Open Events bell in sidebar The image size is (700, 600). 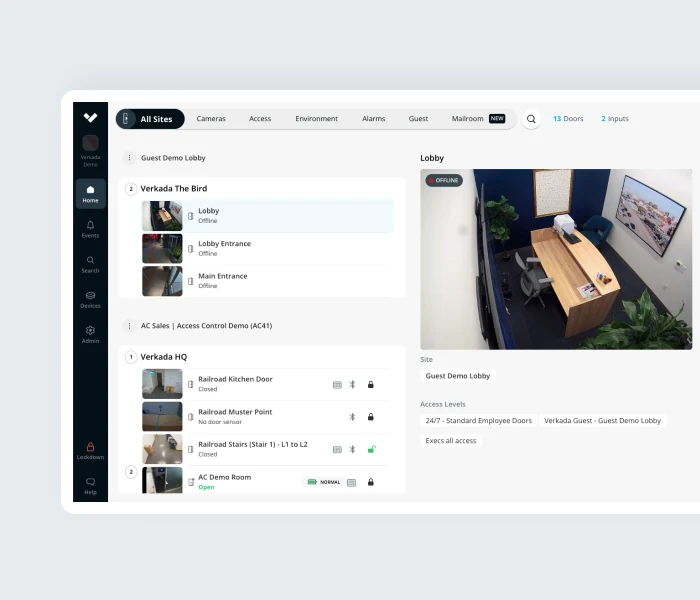[91, 229]
